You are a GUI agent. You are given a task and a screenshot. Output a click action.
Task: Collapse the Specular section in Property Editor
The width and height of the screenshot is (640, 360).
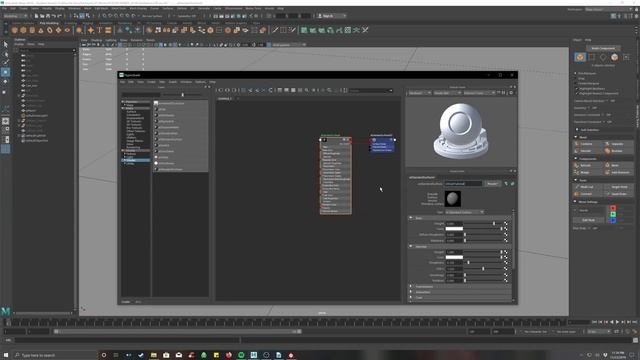point(411,247)
